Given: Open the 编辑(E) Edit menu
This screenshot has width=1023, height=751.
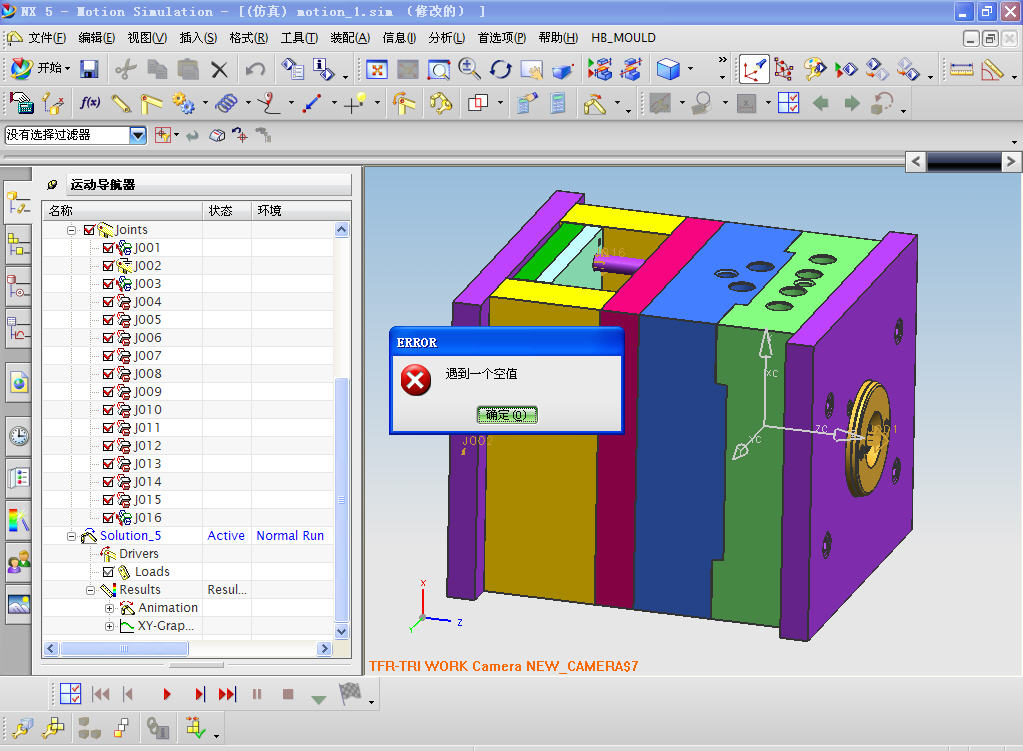Looking at the screenshot, I should 97,38.
